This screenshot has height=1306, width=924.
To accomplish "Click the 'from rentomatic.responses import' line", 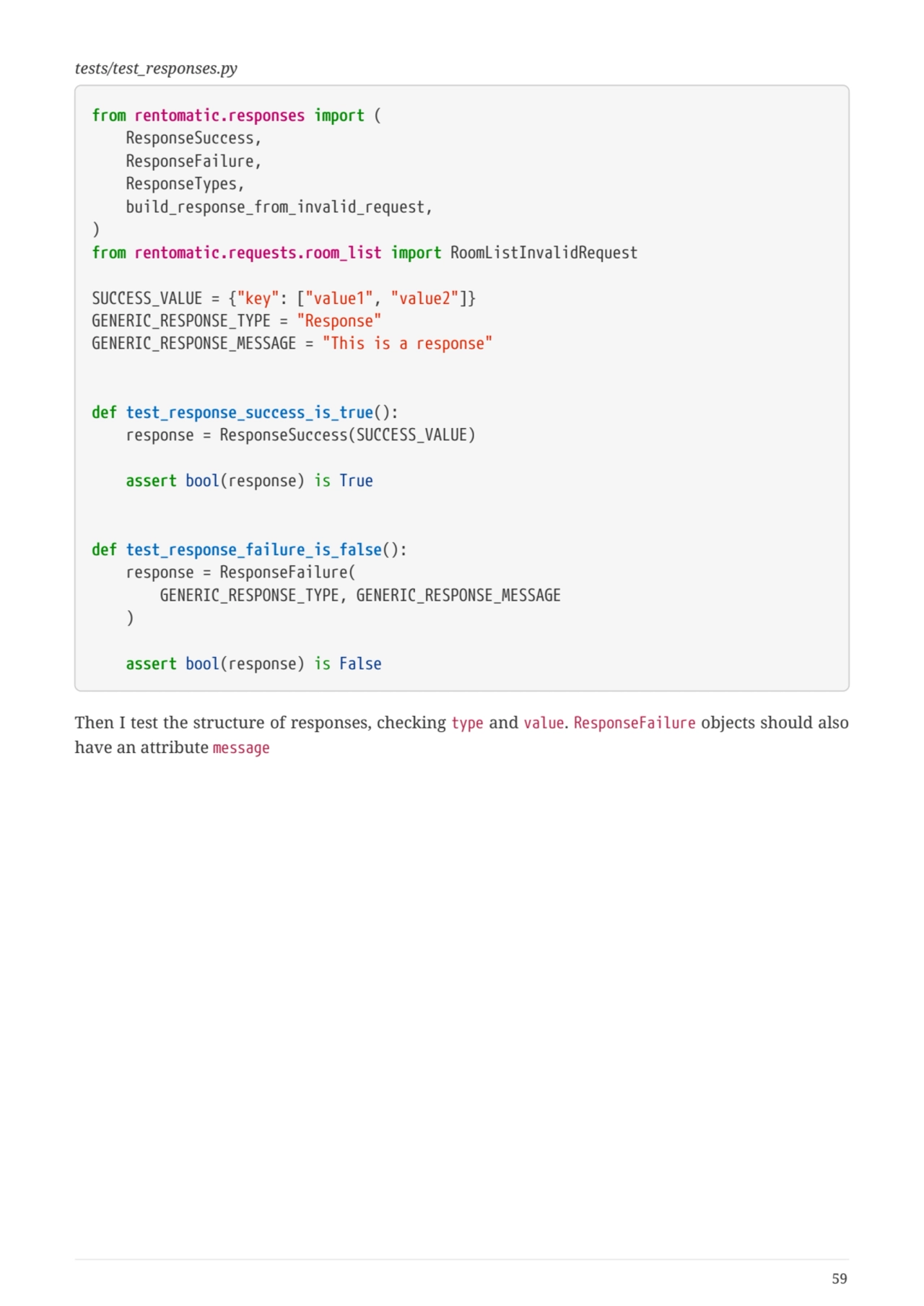I will pos(236,116).
